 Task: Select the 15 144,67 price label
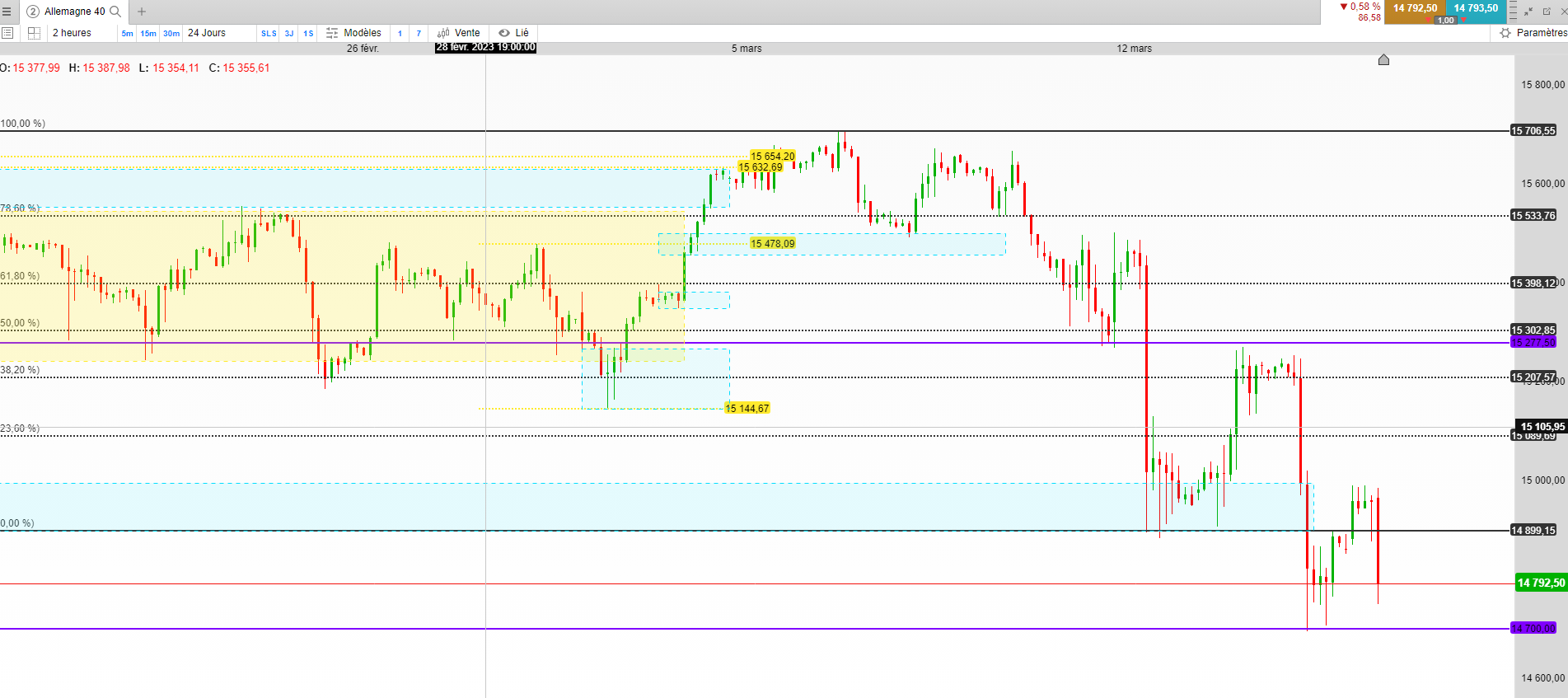tap(747, 409)
